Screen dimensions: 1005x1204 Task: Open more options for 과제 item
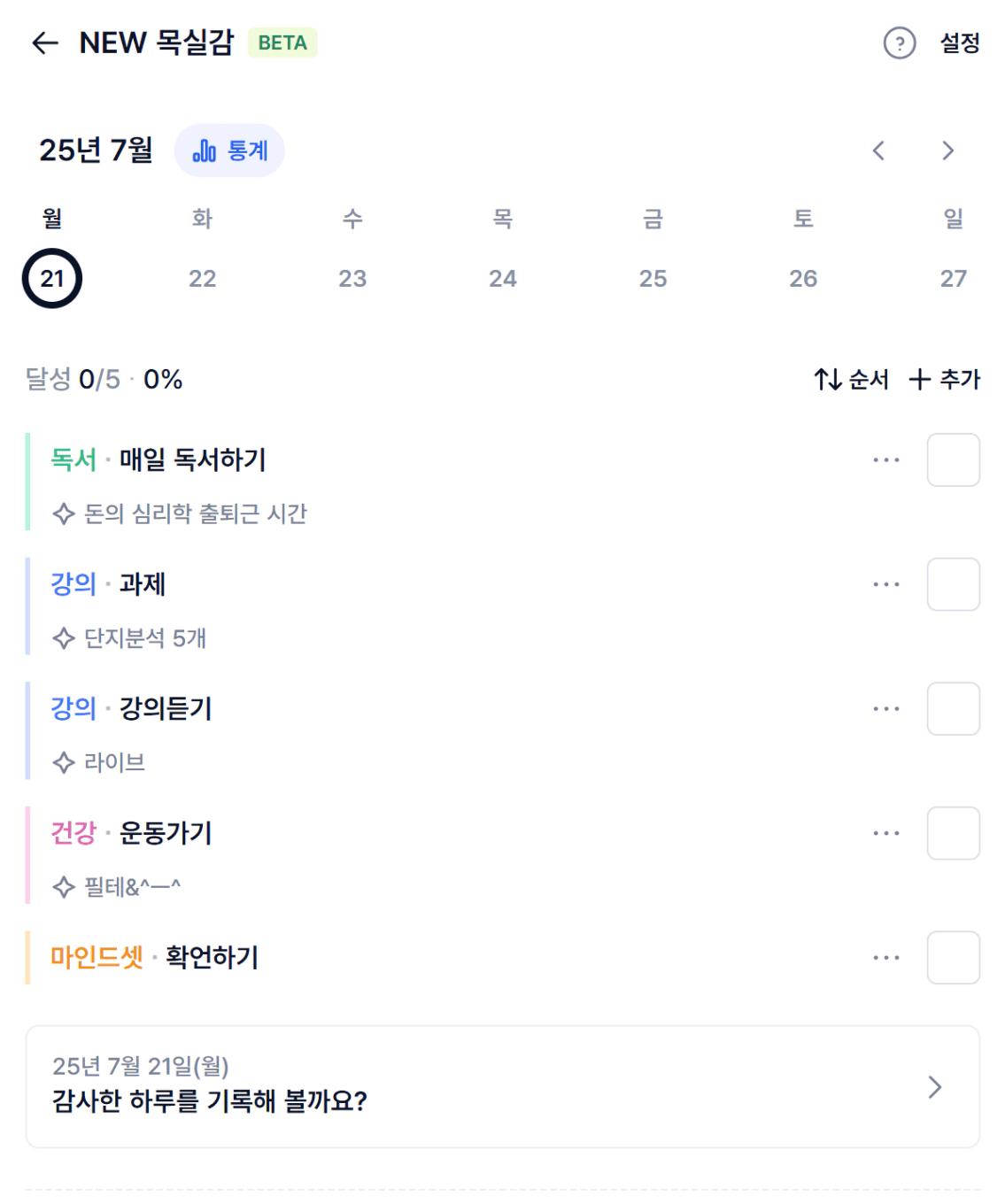[x=885, y=584]
